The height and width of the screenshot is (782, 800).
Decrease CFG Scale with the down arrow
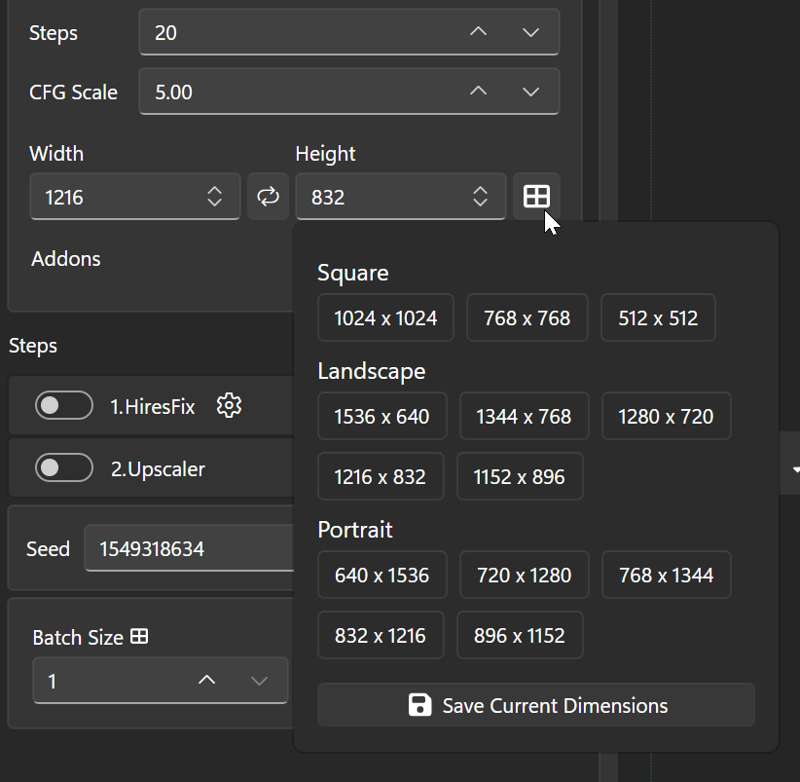pos(531,92)
